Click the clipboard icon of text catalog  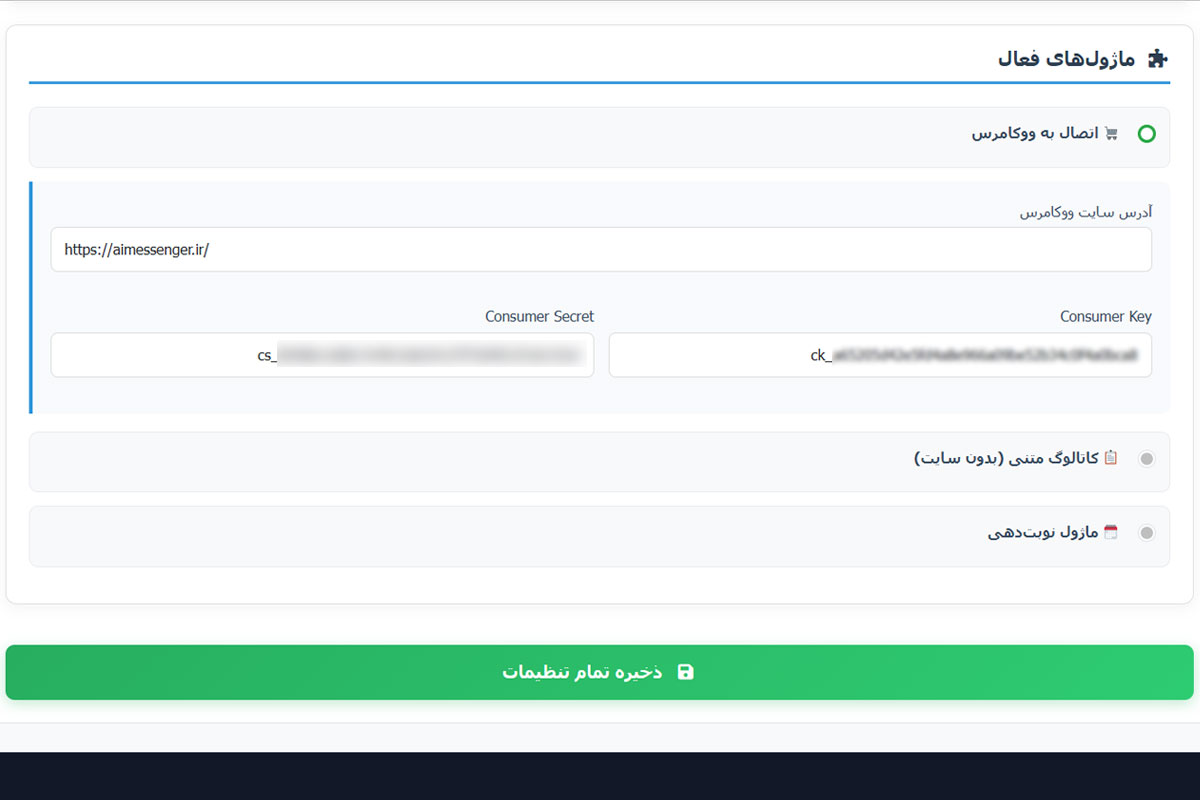tap(1111, 458)
